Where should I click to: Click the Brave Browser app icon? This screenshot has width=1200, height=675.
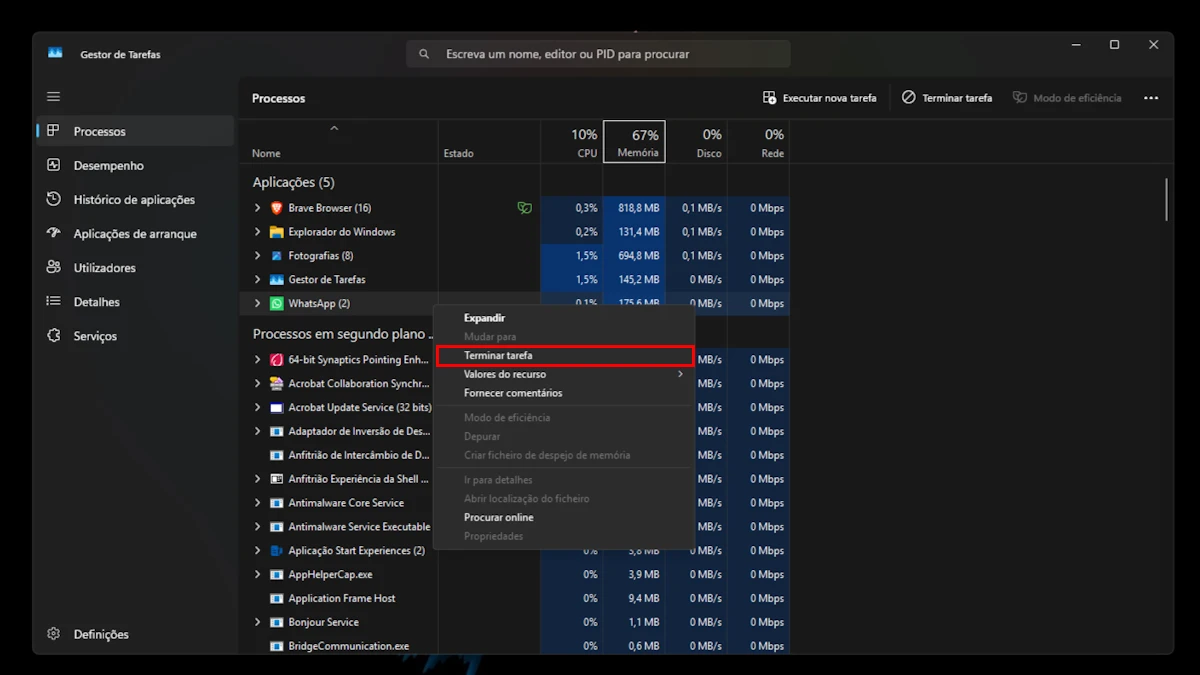point(277,208)
